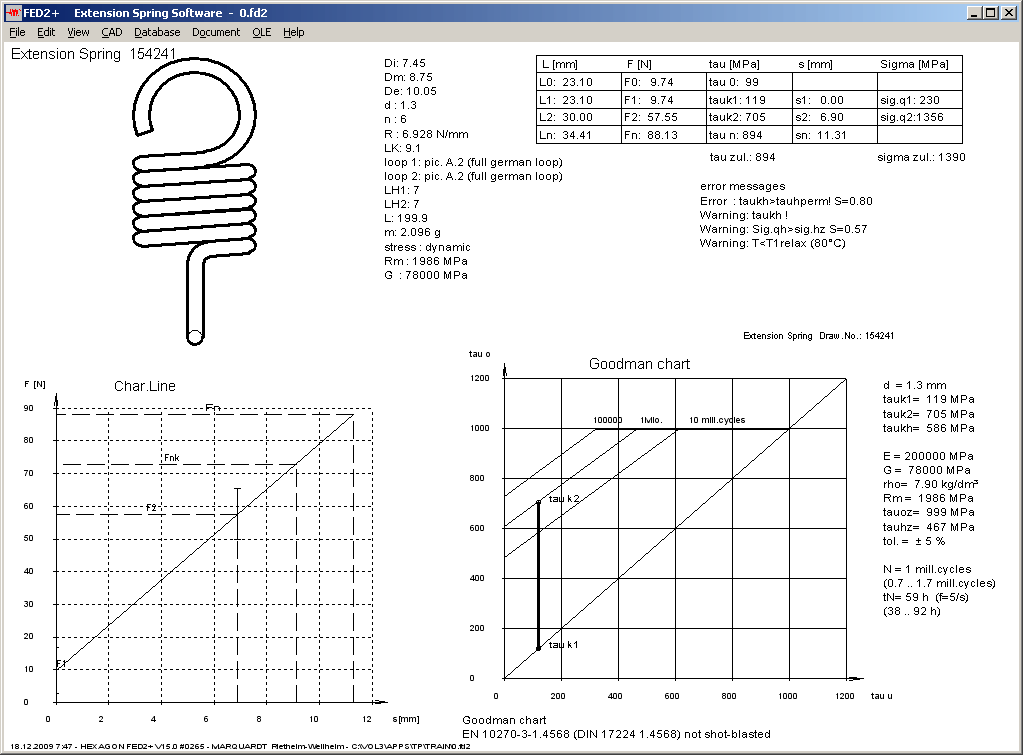Click the Sigma [MPa] table column header

[x=914, y=64]
